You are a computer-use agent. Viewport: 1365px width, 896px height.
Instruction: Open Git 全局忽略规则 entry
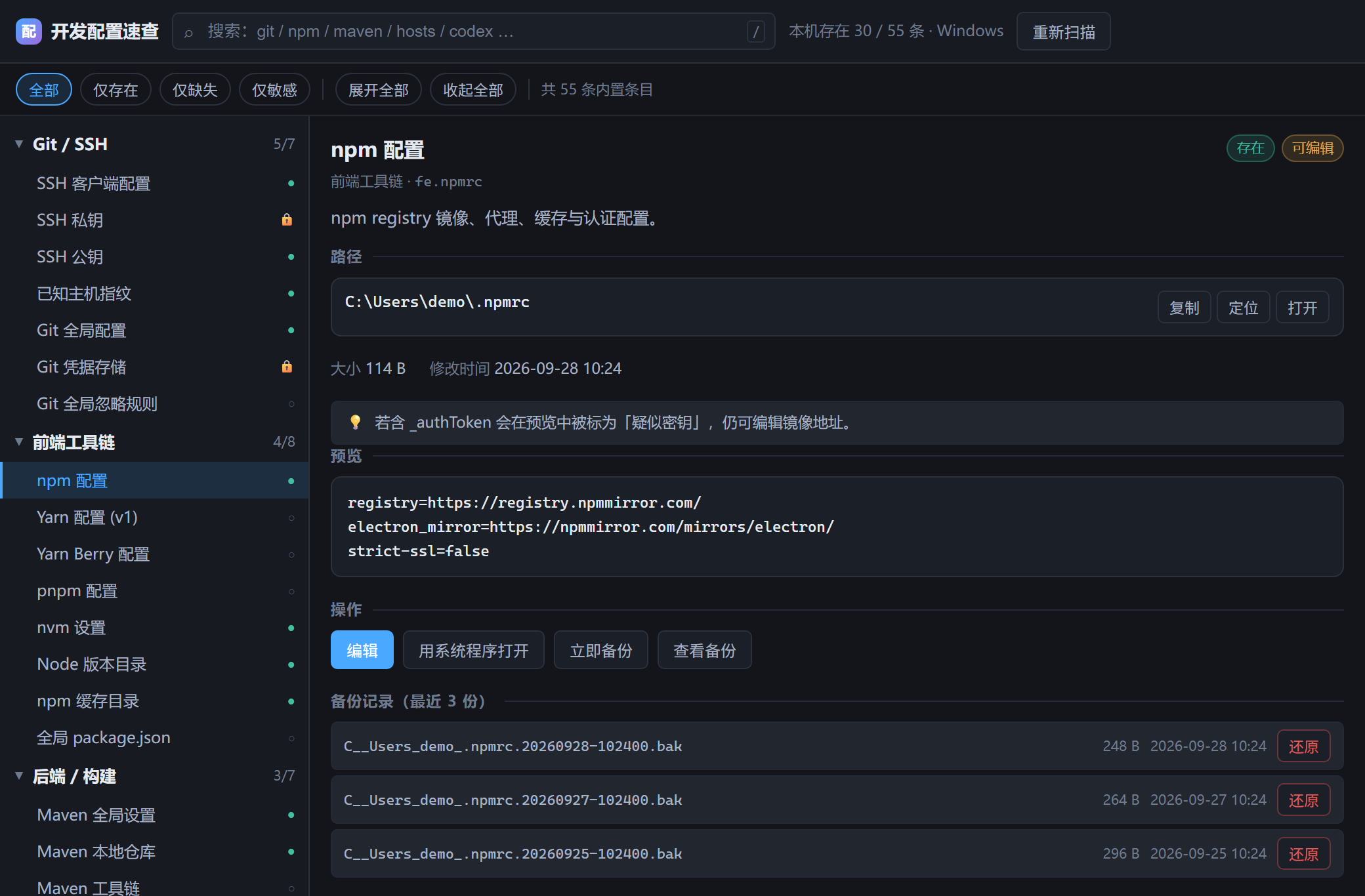(155, 403)
